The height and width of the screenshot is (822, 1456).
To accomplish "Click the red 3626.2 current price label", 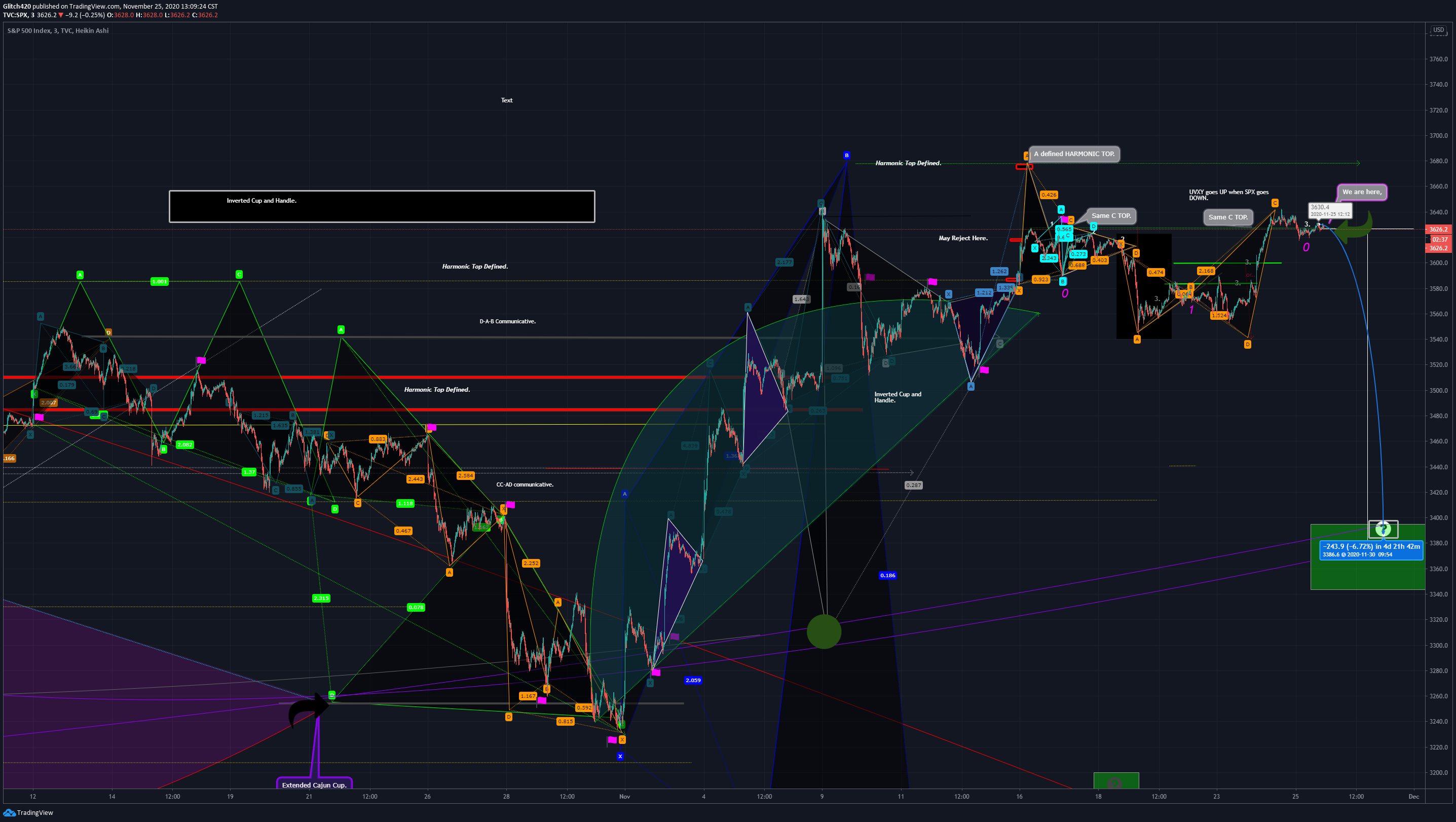I will (1438, 230).
